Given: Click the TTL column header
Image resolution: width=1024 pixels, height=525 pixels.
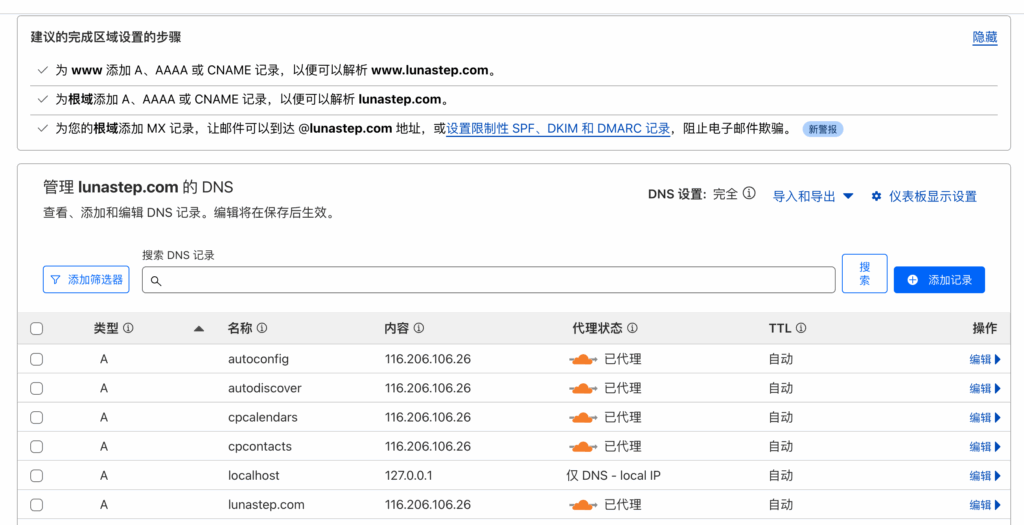Looking at the screenshot, I should tap(780, 328).
